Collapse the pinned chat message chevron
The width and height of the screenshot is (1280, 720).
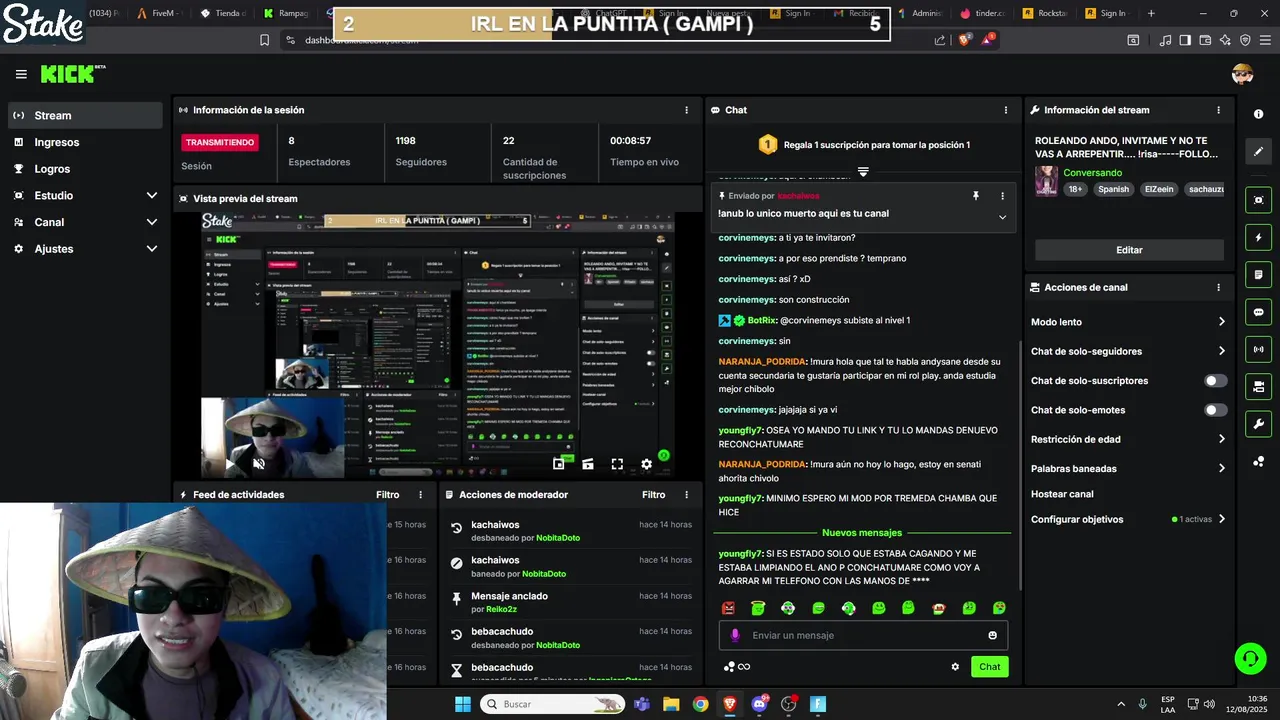click(1002, 217)
